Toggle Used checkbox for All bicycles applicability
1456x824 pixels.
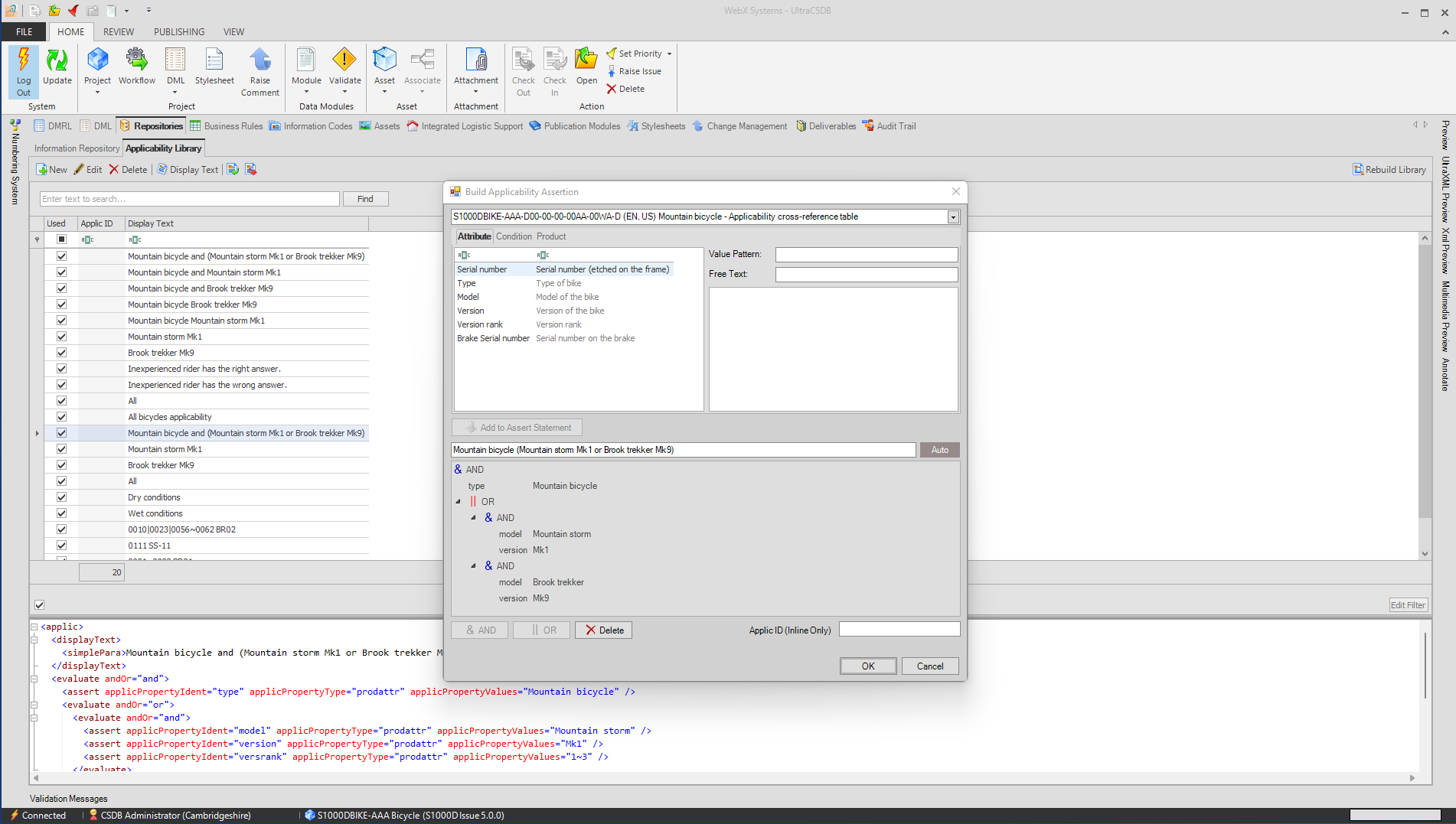coord(61,417)
